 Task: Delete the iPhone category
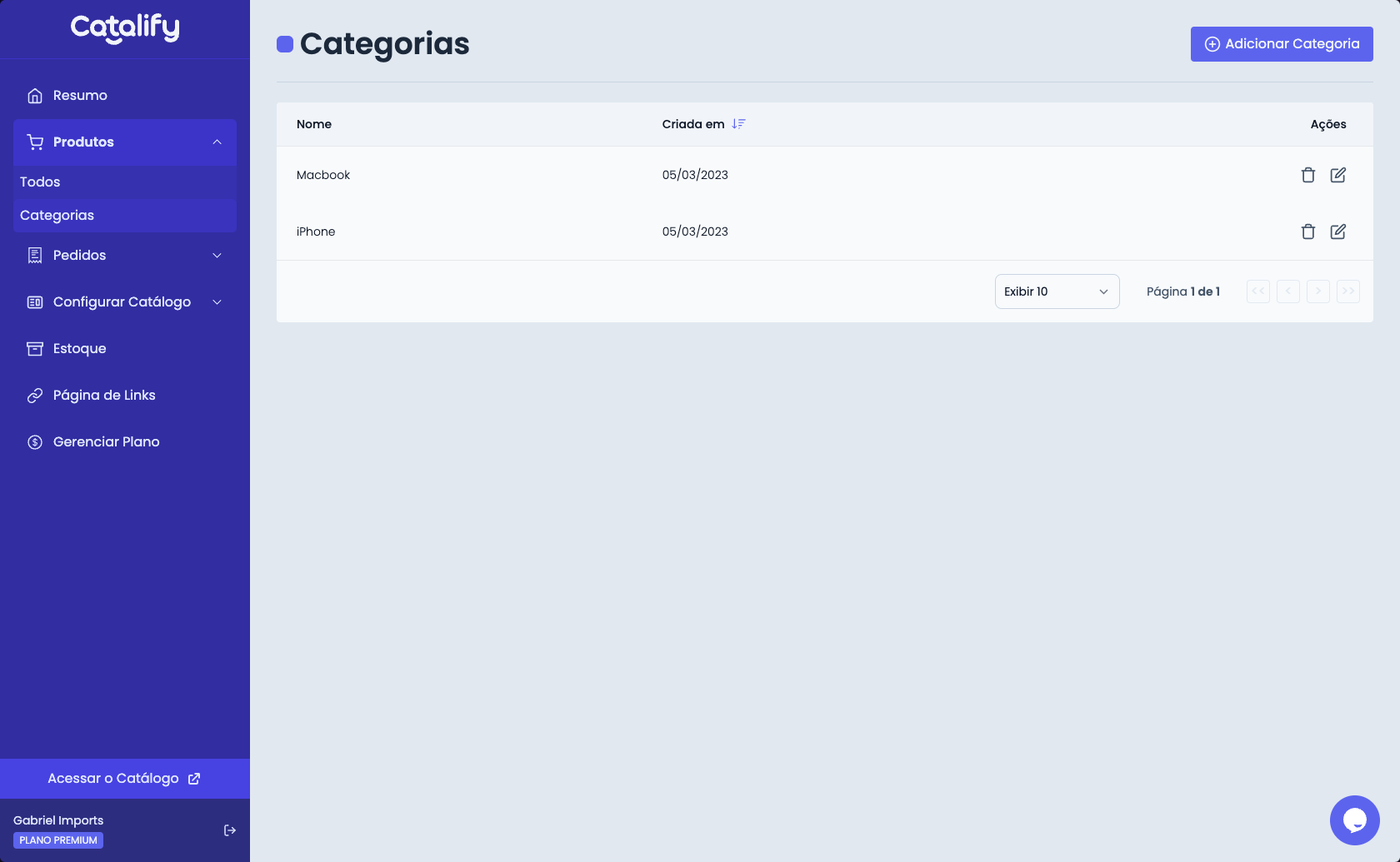pos(1308,232)
